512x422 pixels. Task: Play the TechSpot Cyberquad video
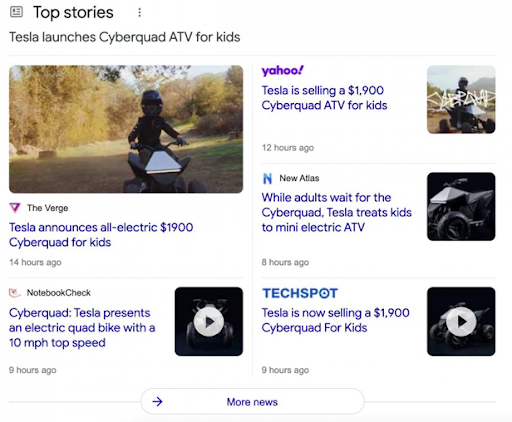[461, 321]
